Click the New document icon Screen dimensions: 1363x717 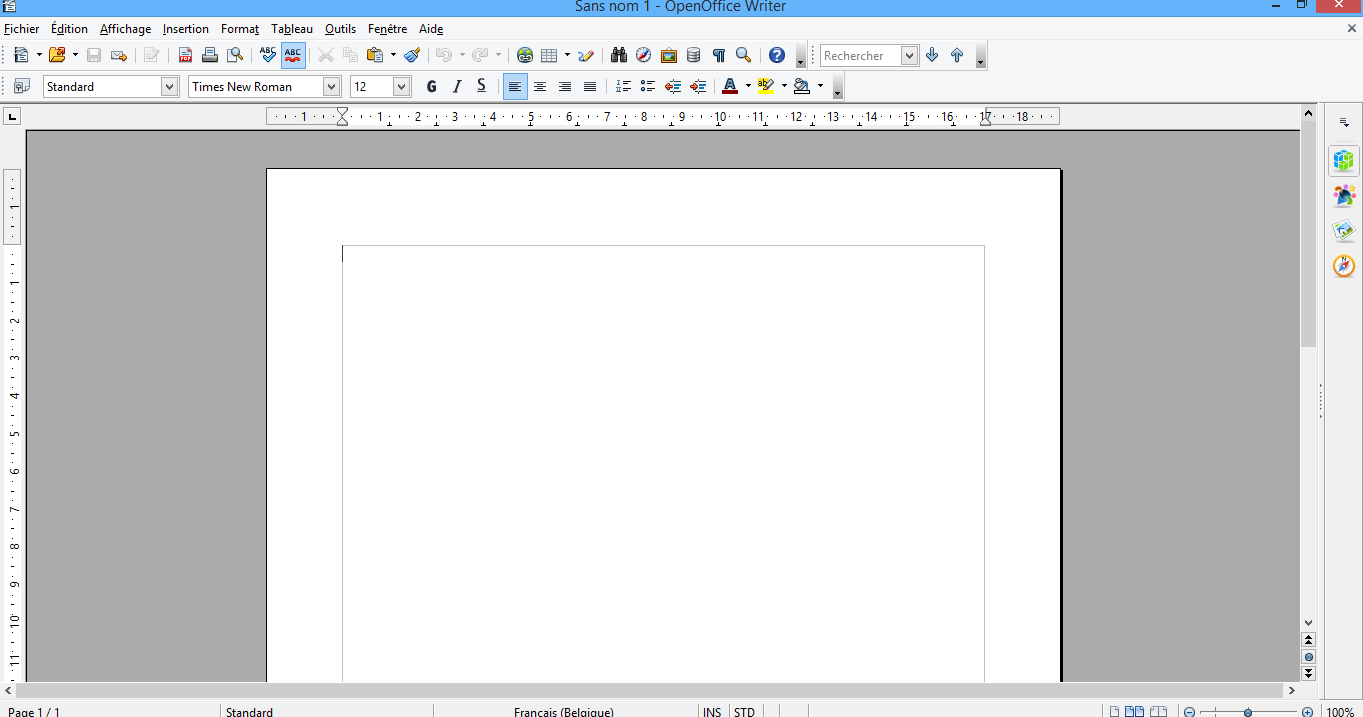(x=21, y=55)
